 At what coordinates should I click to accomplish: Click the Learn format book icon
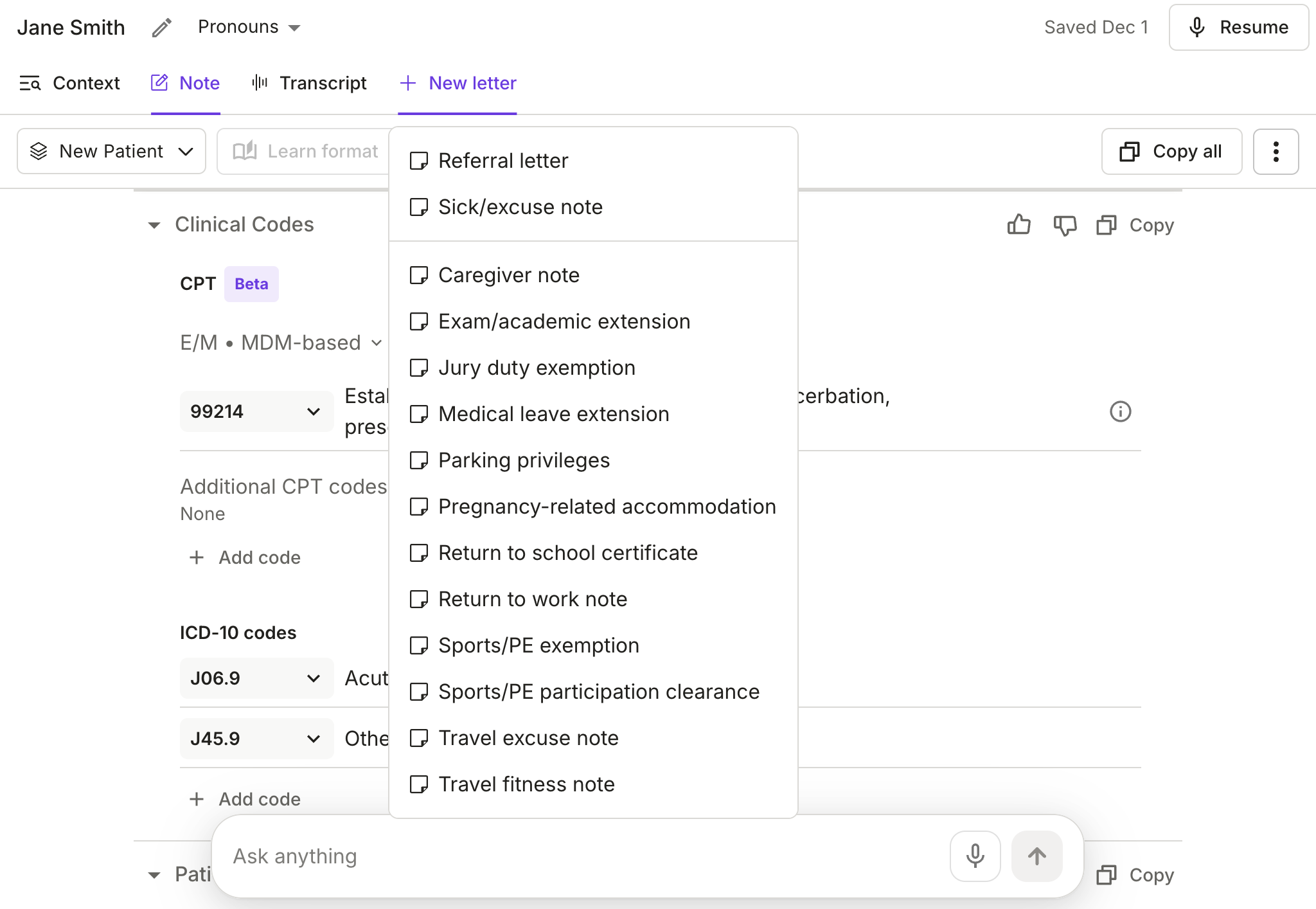[245, 150]
